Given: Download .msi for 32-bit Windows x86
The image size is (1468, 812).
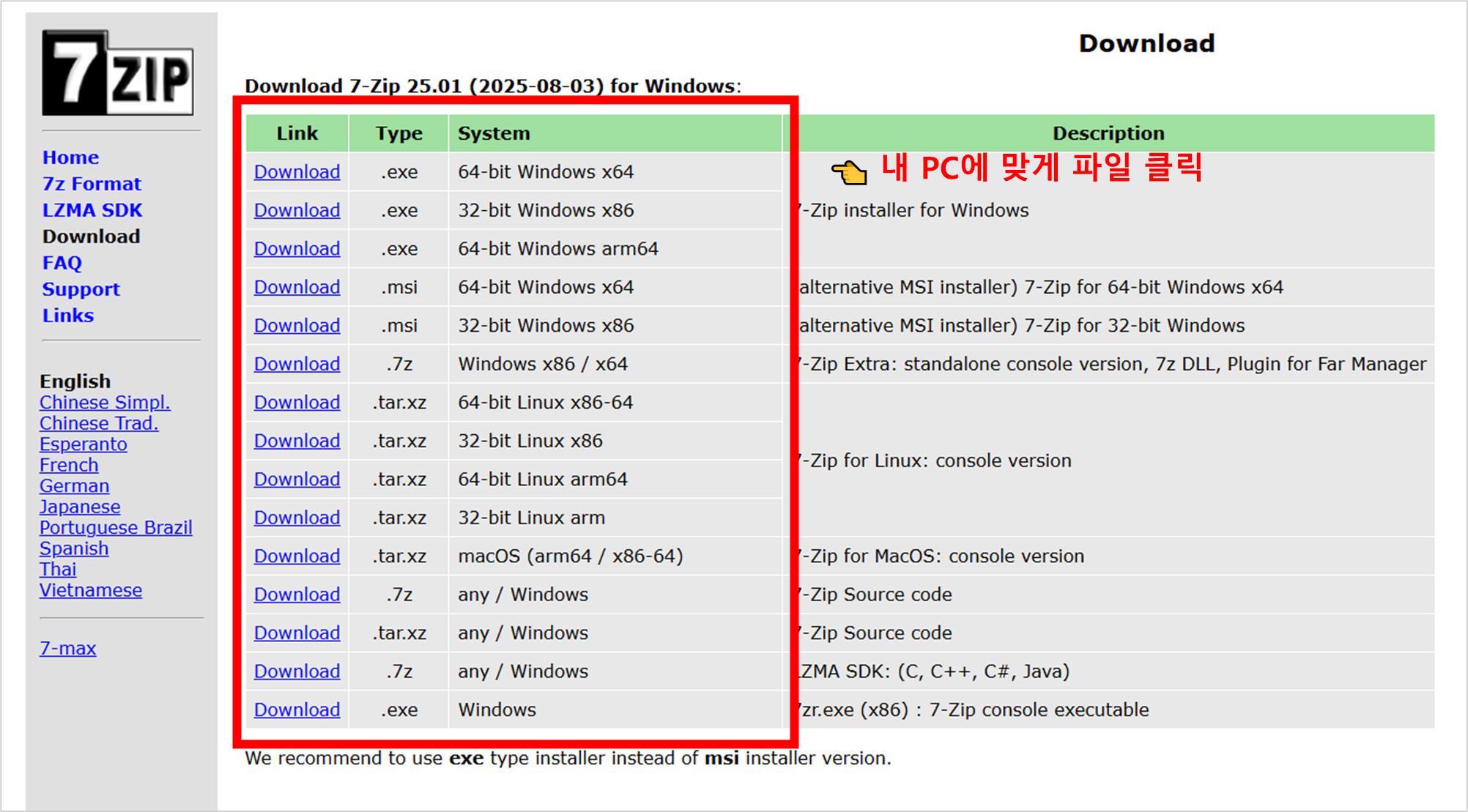Looking at the screenshot, I should point(297,326).
